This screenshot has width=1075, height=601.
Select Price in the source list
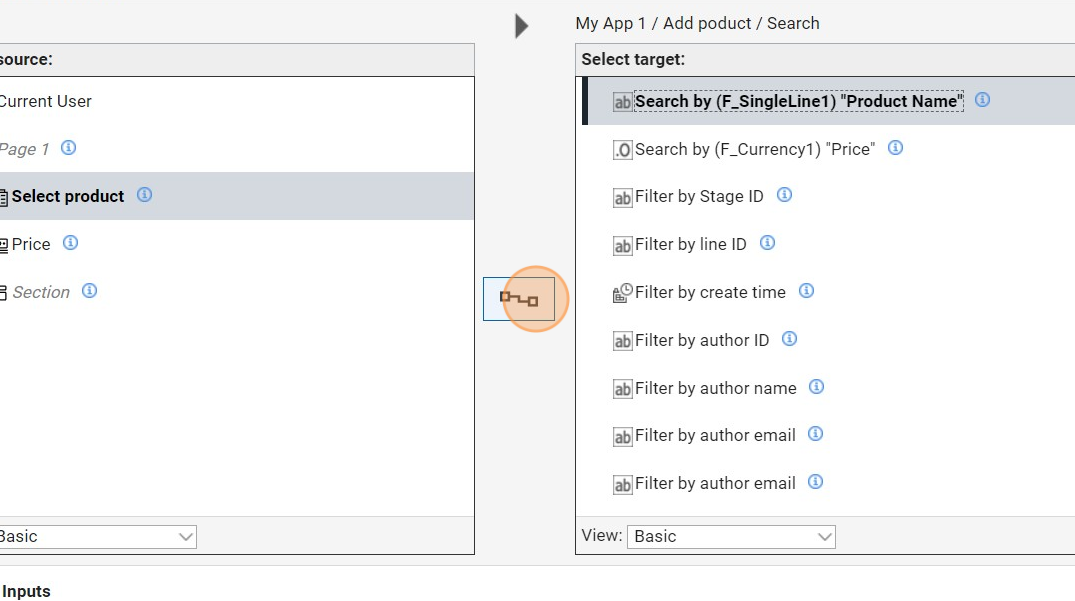[x=30, y=244]
